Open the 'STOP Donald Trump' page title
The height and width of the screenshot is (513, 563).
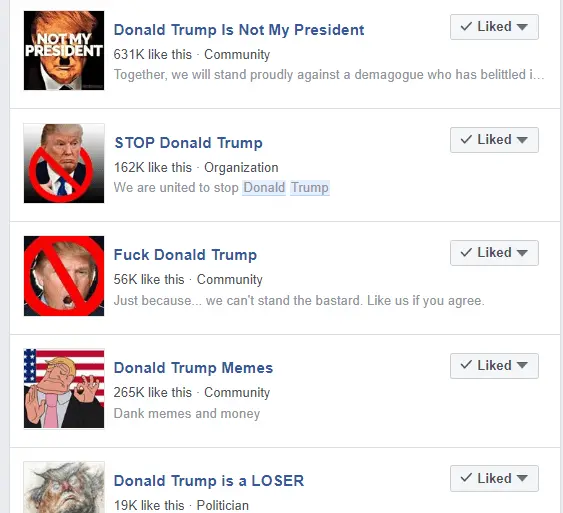[188, 143]
